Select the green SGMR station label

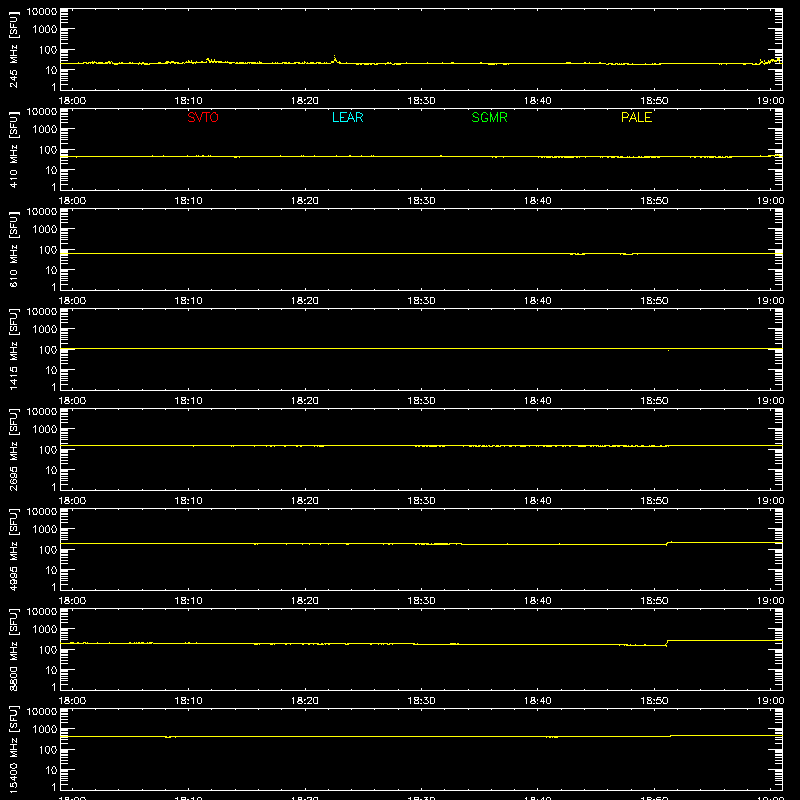tap(489, 117)
